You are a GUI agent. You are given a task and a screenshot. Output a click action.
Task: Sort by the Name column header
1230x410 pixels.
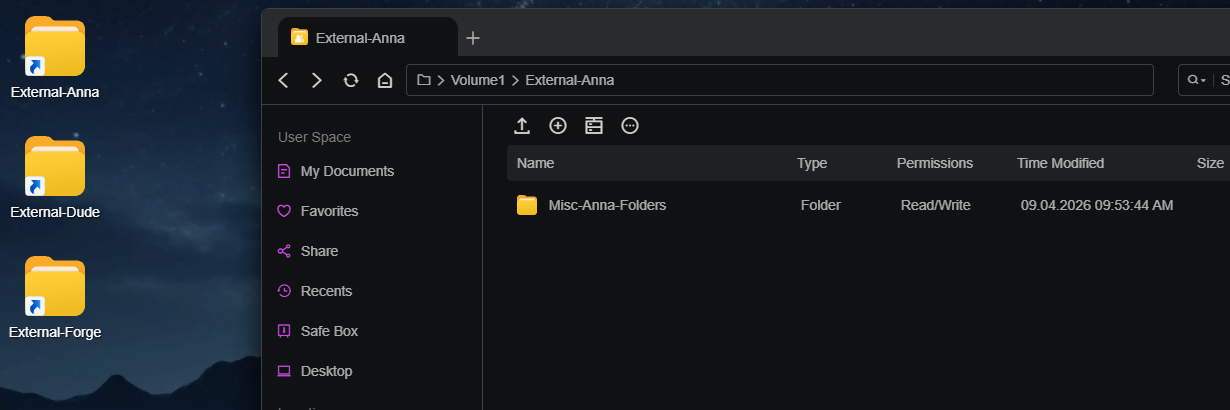(535, 163)
